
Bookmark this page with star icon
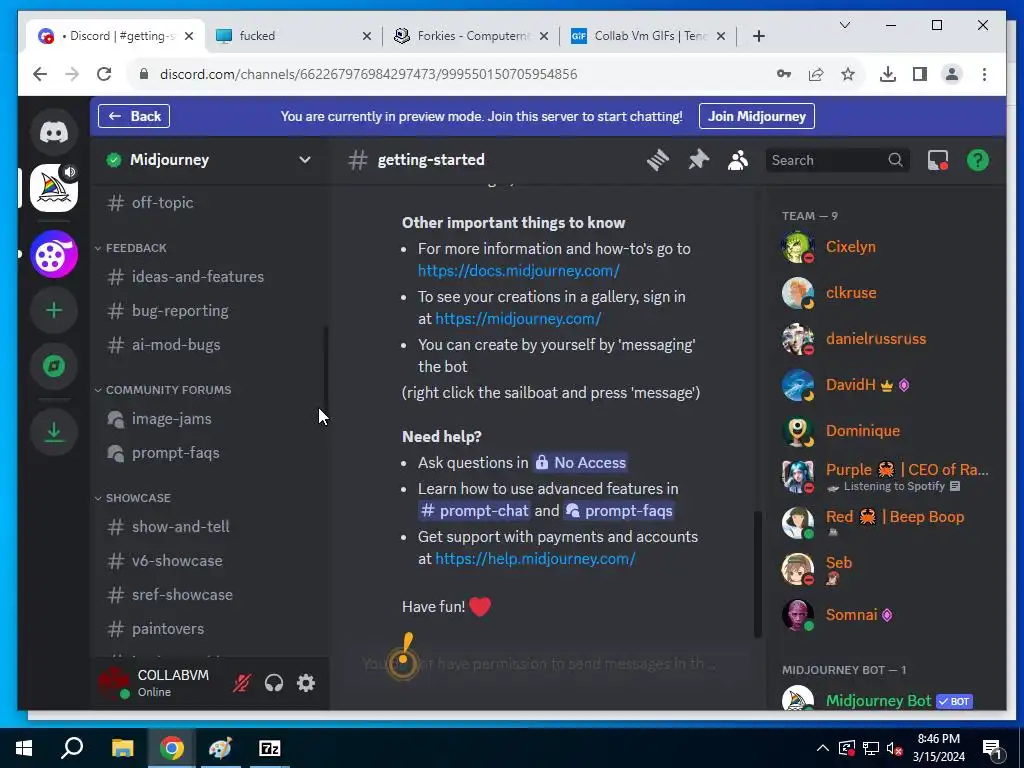(848, 74)
